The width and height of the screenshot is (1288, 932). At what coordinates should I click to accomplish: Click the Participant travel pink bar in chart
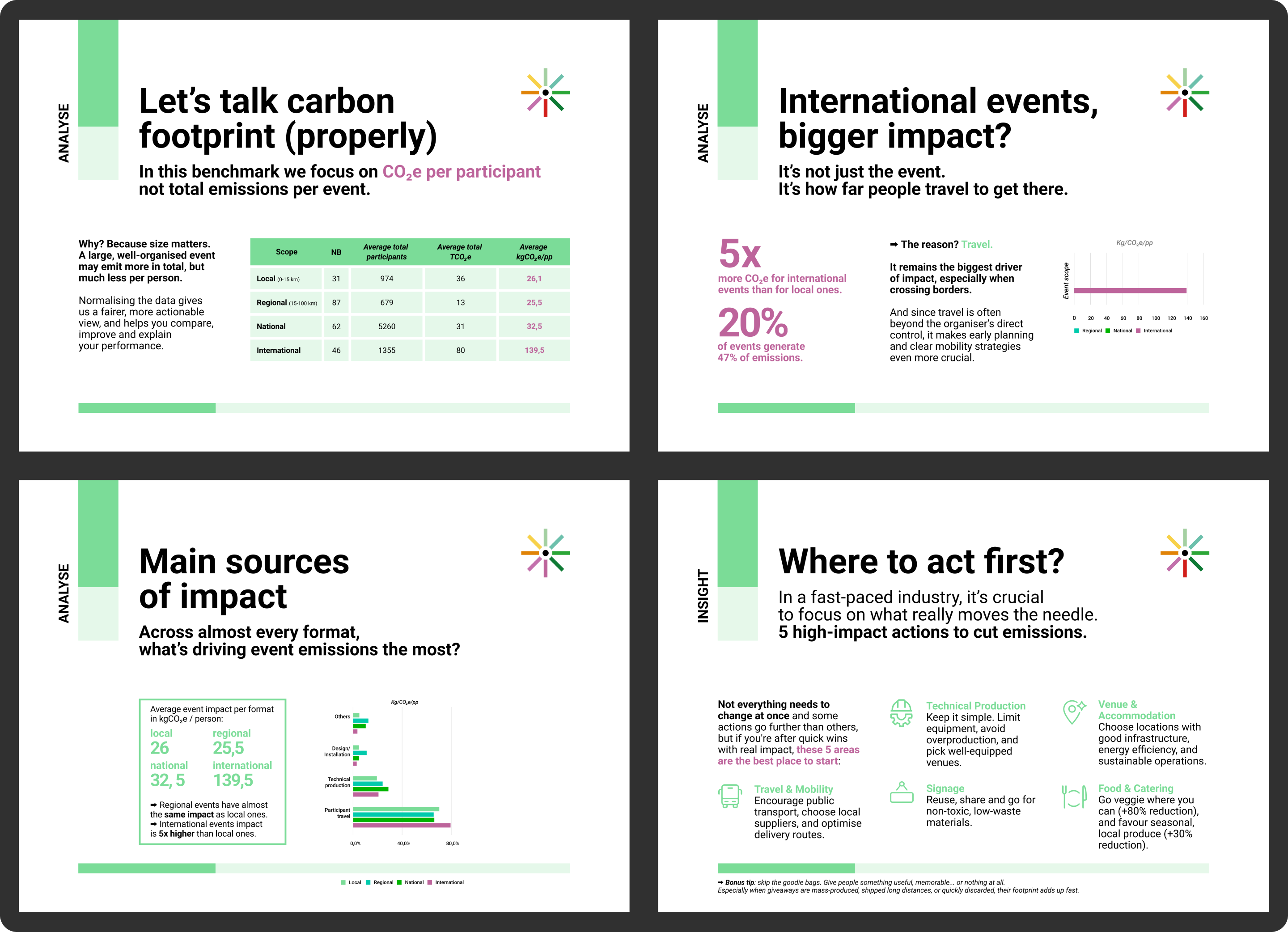pos(401,825)
